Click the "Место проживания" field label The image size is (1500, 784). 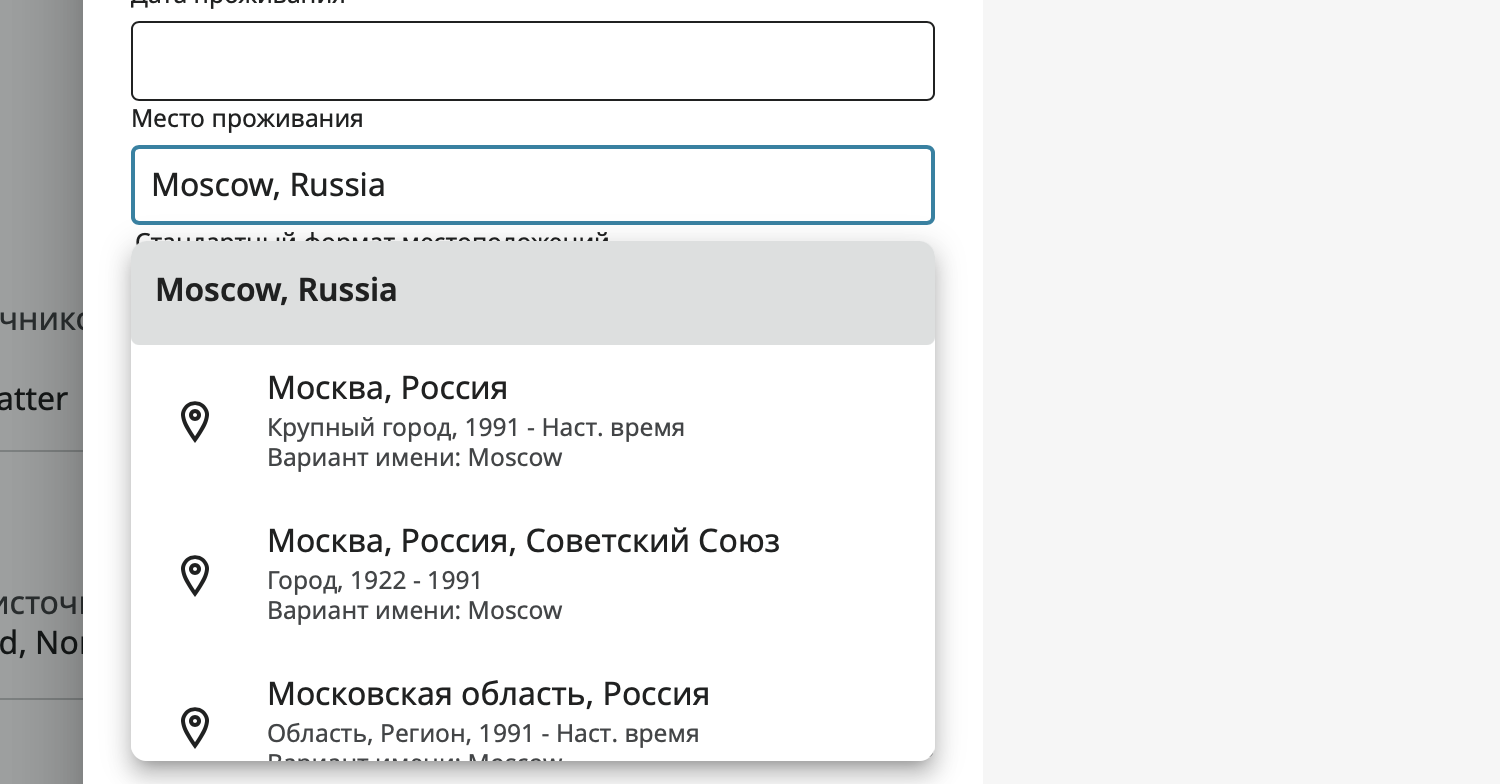[x=247, y=120]
